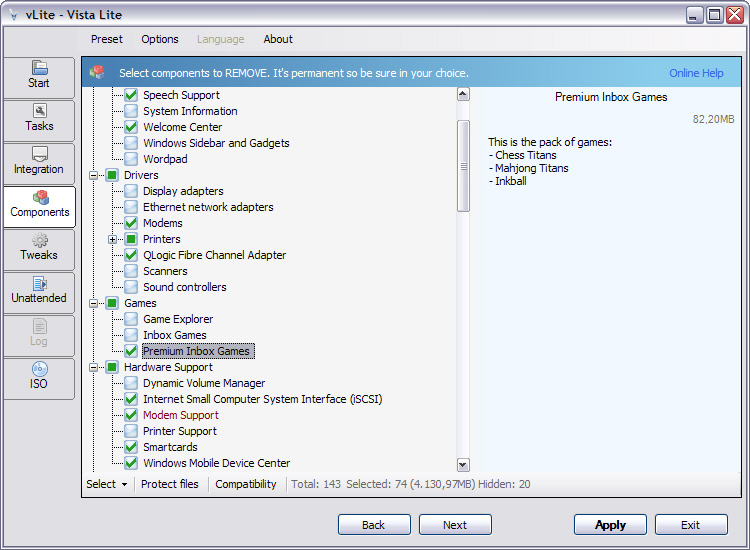Select the Scanners tree item
Image resolution: width=750 pixels, height=550 pixels.
point(165,271)
